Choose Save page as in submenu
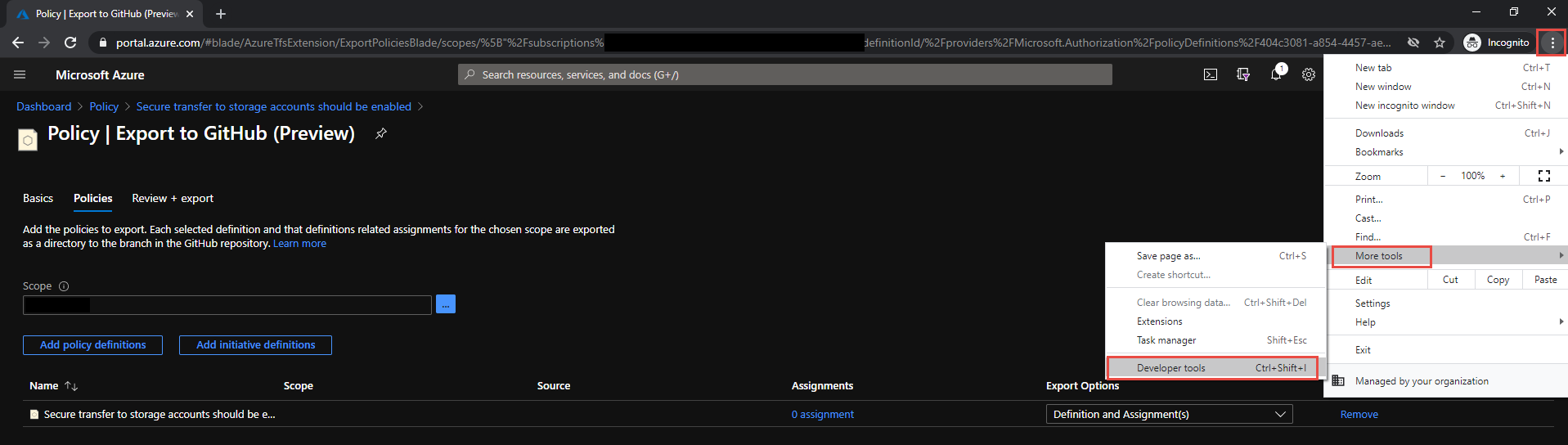 point(1215,256)
